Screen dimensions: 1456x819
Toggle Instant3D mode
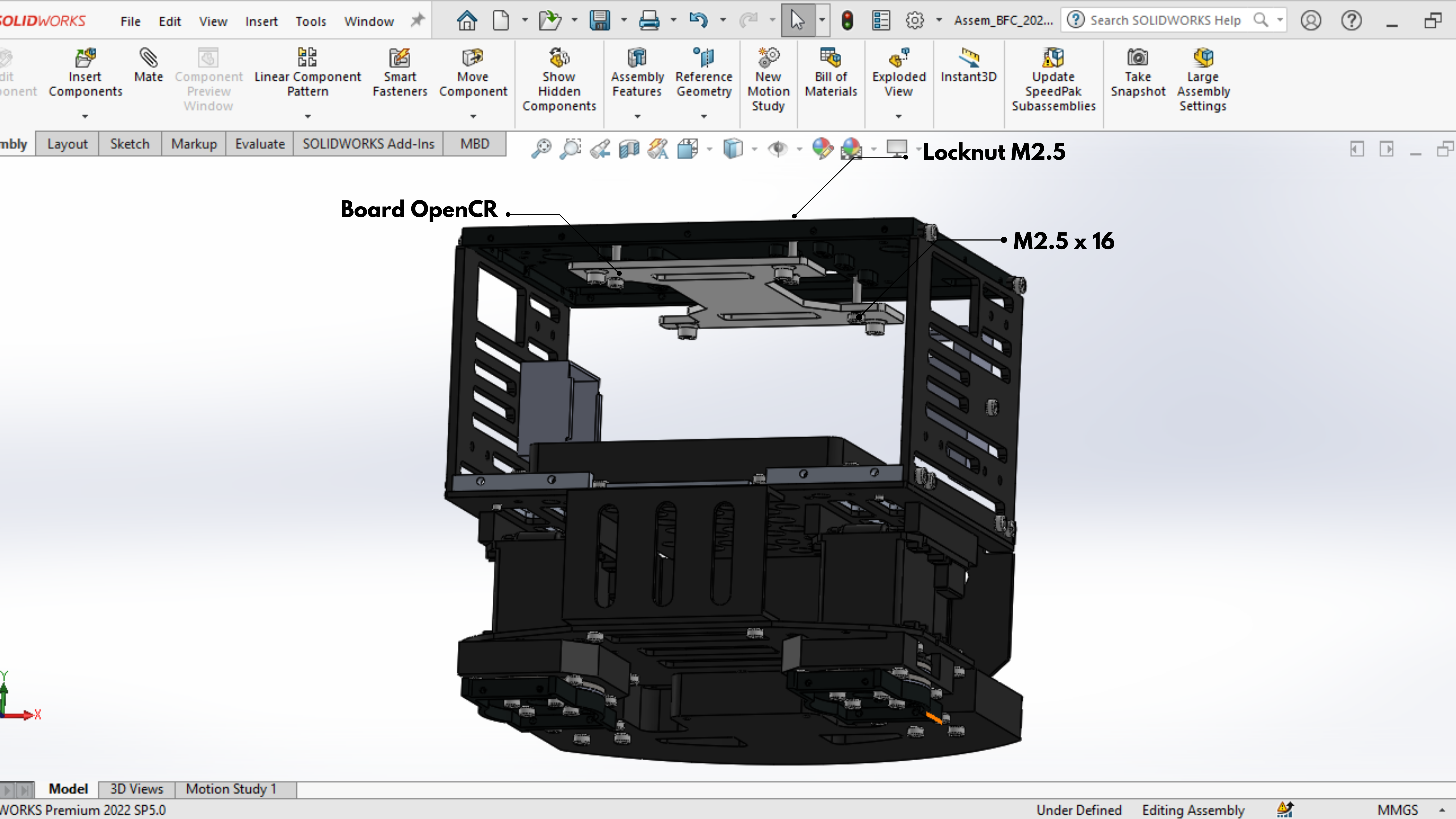click(968, 66)
